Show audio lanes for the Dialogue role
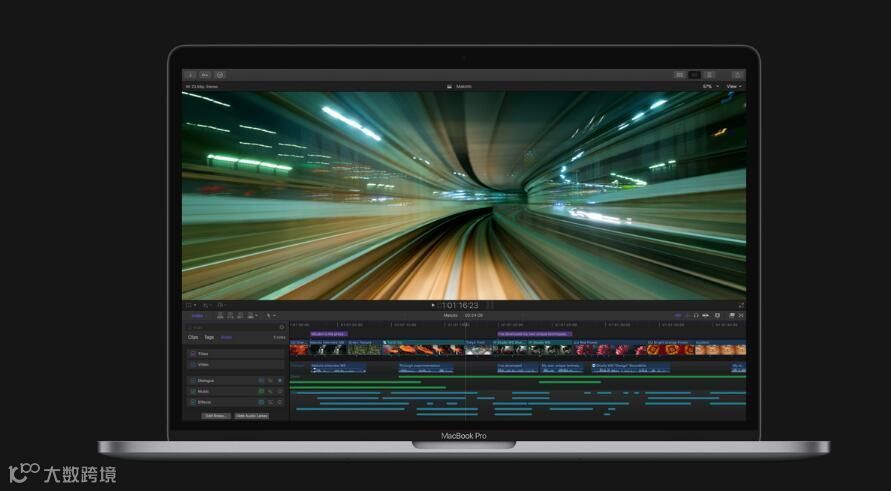 point(261,380)
